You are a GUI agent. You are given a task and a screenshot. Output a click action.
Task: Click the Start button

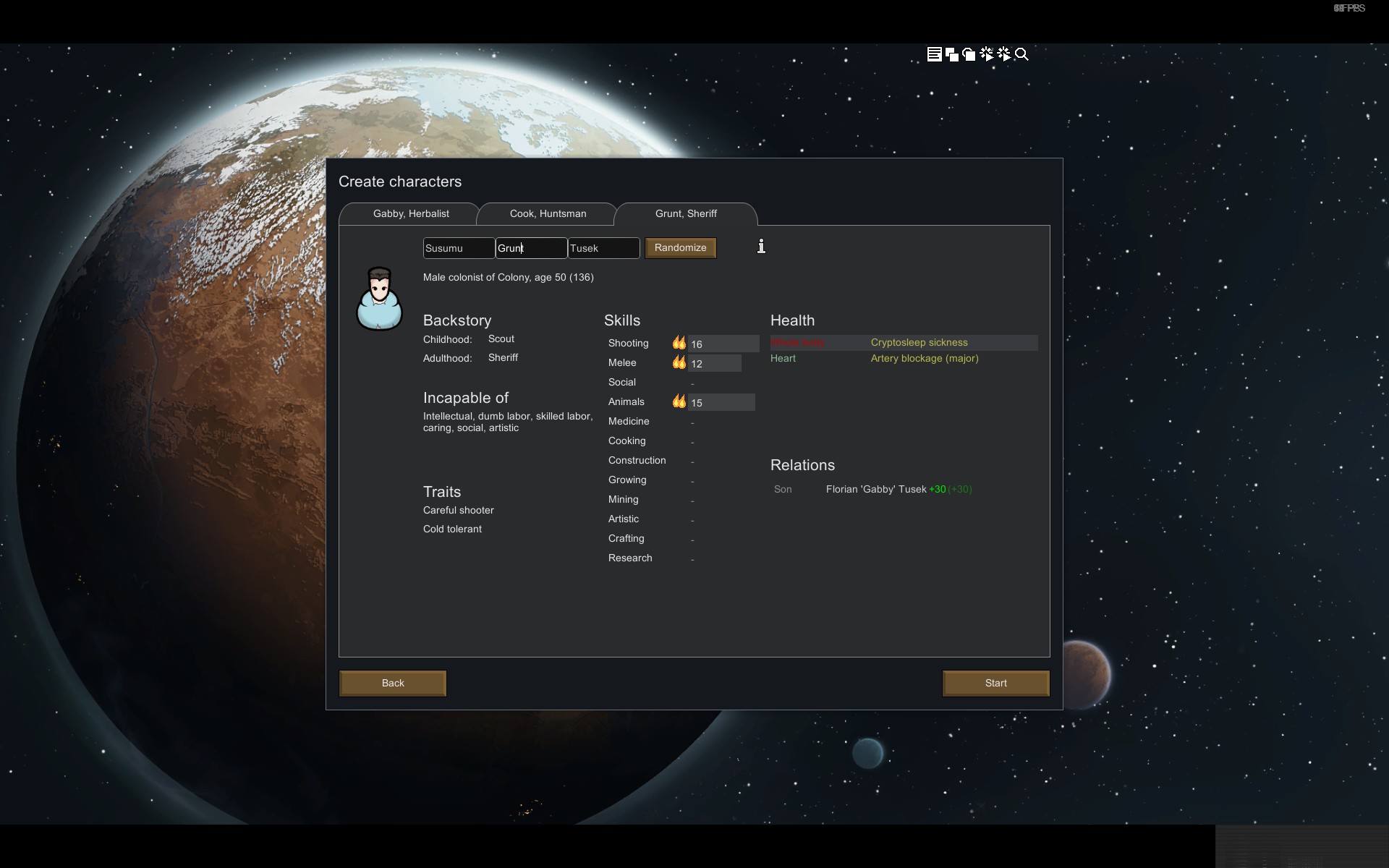click(995, 683)
